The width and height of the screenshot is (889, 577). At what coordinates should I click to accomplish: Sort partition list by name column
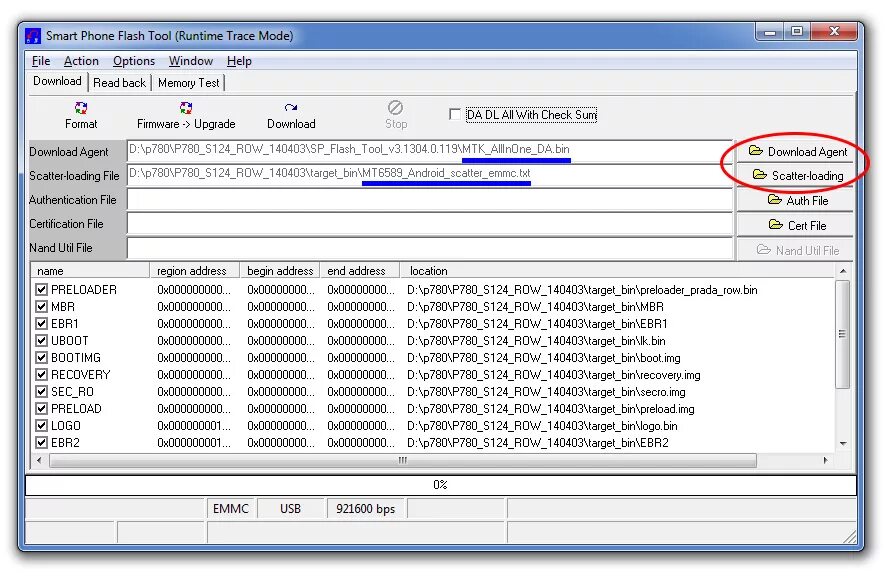(90, 271)
